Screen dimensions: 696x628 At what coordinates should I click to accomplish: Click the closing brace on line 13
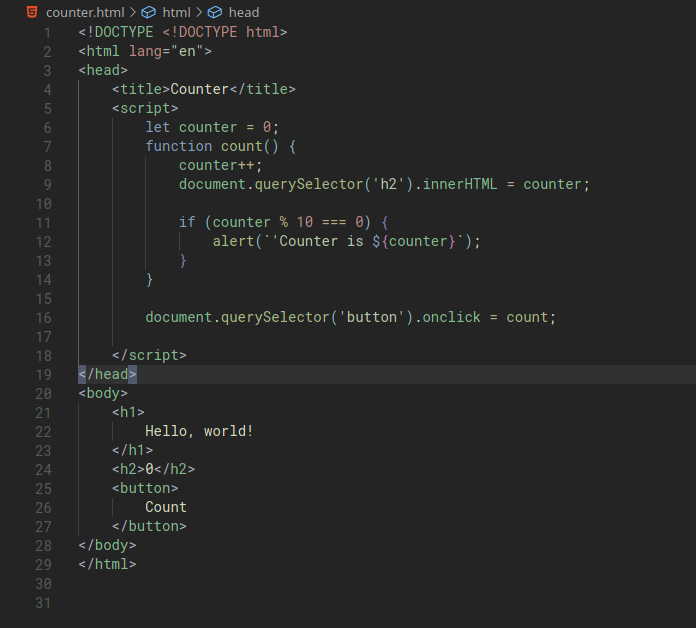pyautogui.click(x=183, y=261)
